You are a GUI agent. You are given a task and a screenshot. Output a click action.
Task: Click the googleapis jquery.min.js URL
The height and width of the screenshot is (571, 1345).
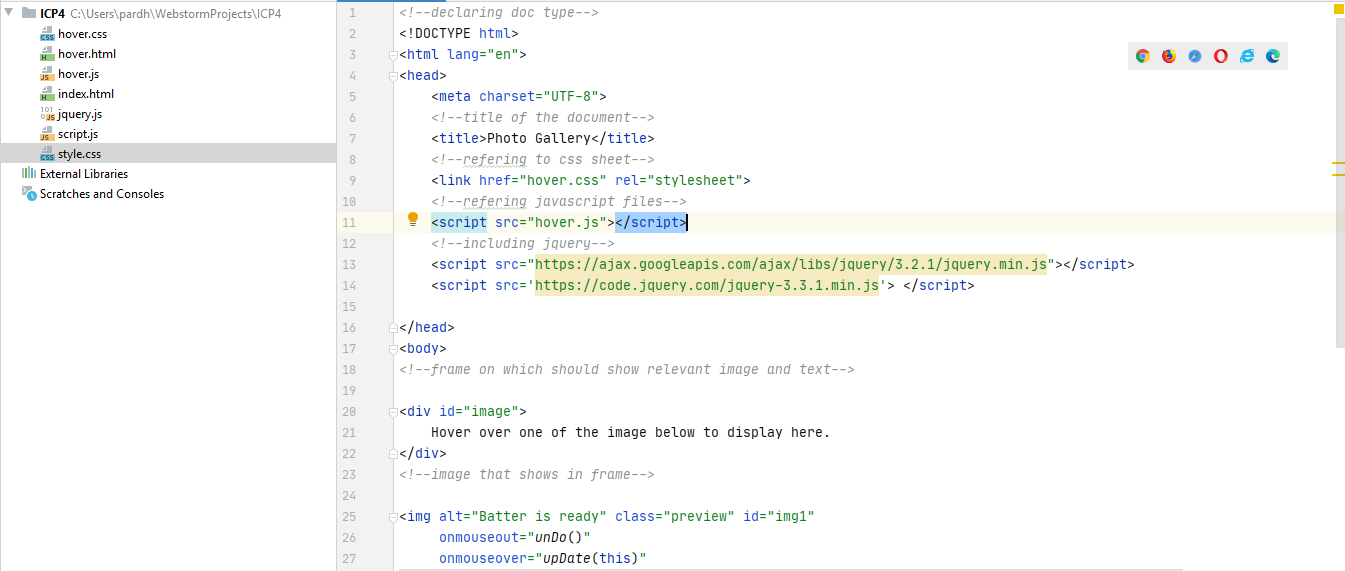pyautogui.click(x=791, y=264)
